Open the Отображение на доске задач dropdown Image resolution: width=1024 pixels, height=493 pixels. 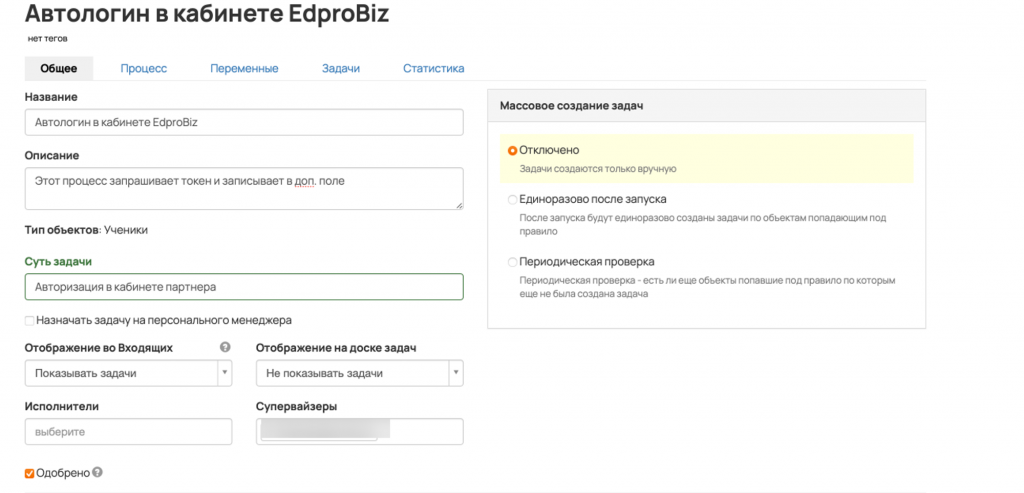[360, 374]
